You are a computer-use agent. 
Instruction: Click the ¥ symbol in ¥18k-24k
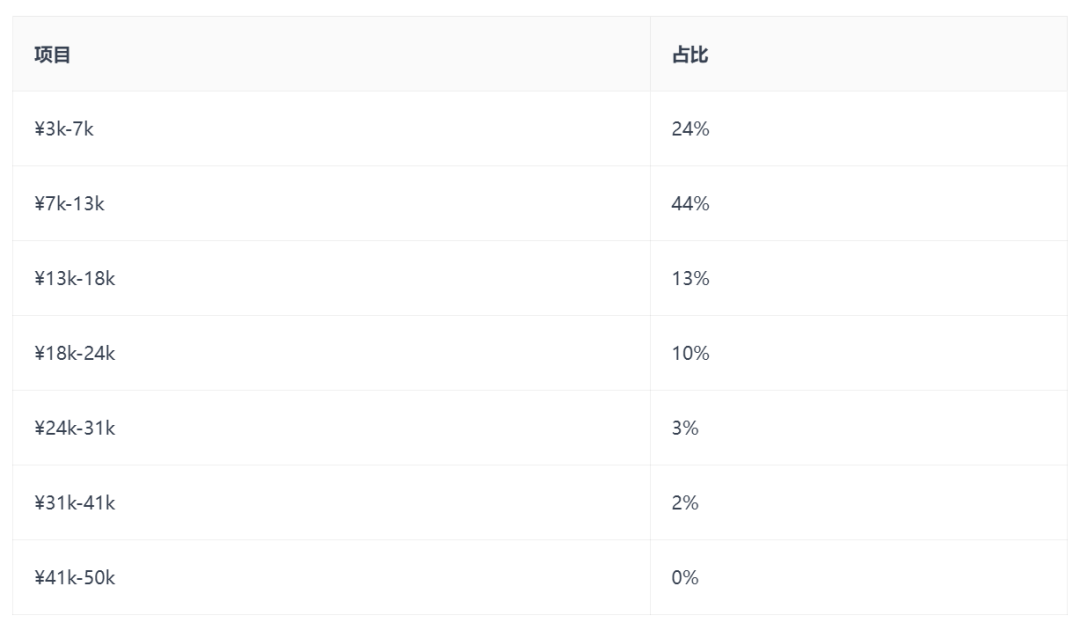[39, 353]
